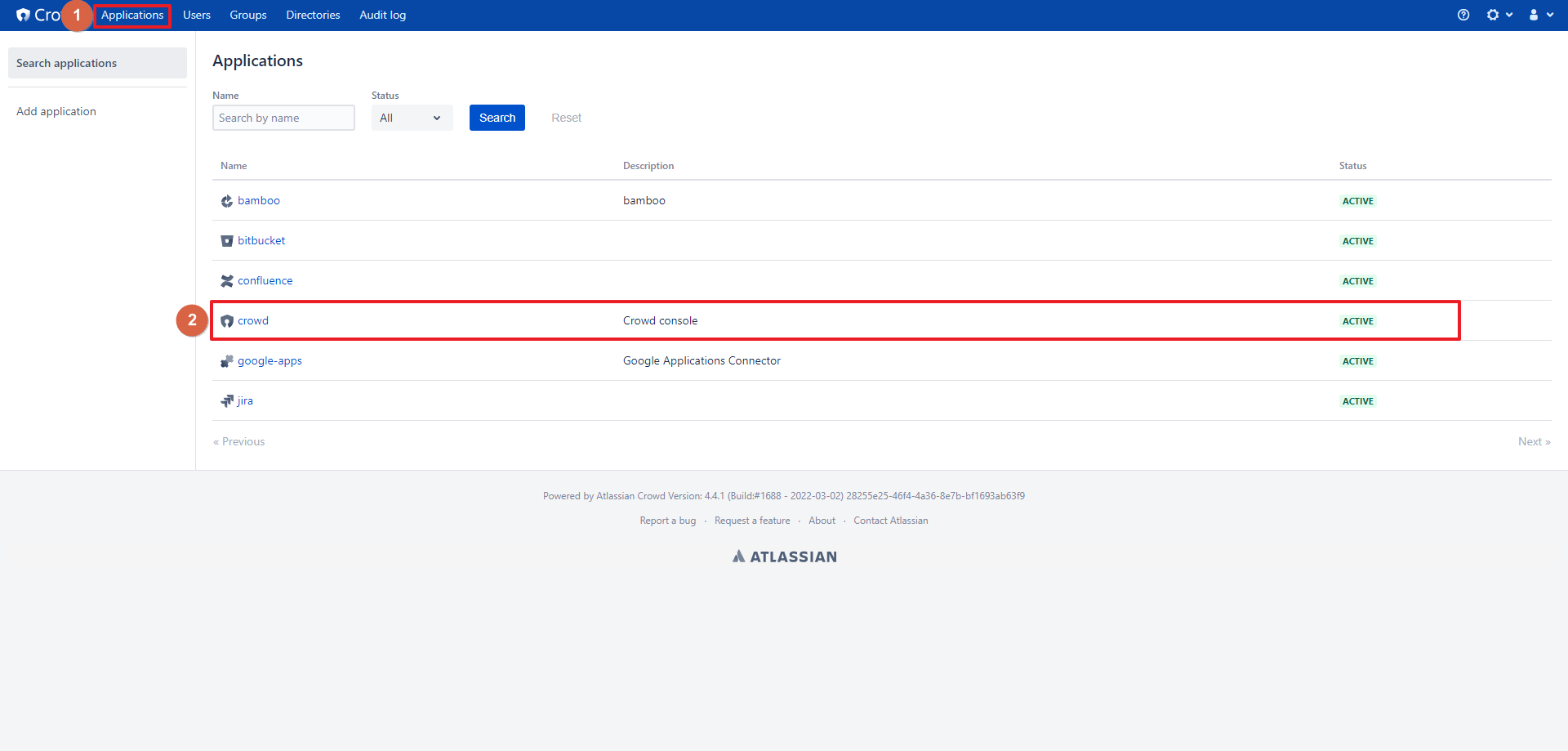
Task: Open the Directories menu
Action: pos(313,15)
